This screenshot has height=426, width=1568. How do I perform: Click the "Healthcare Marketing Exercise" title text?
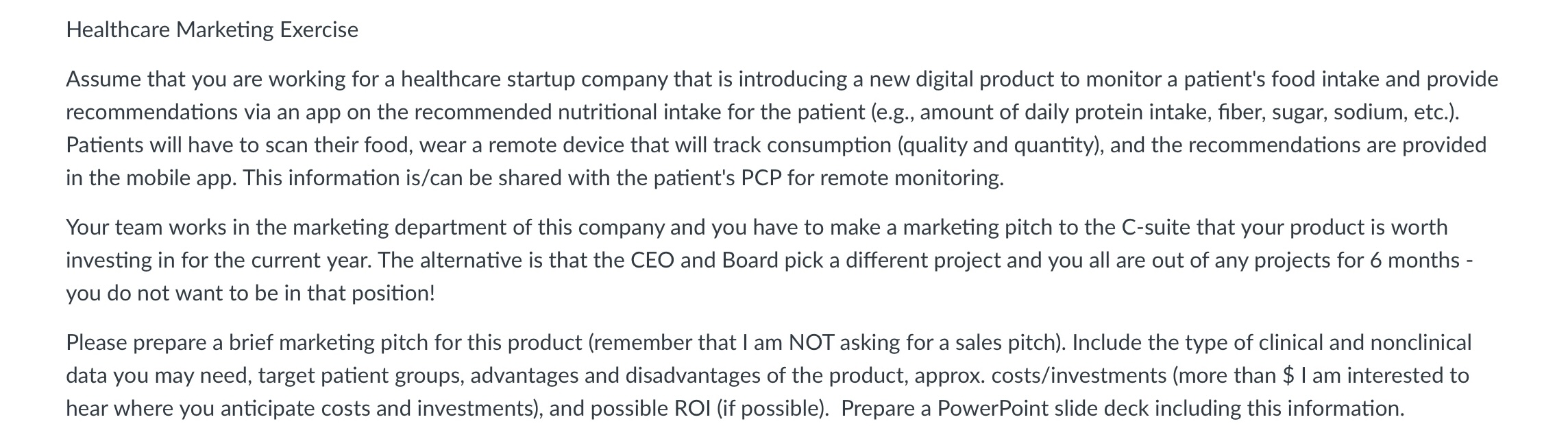[212, 30]
